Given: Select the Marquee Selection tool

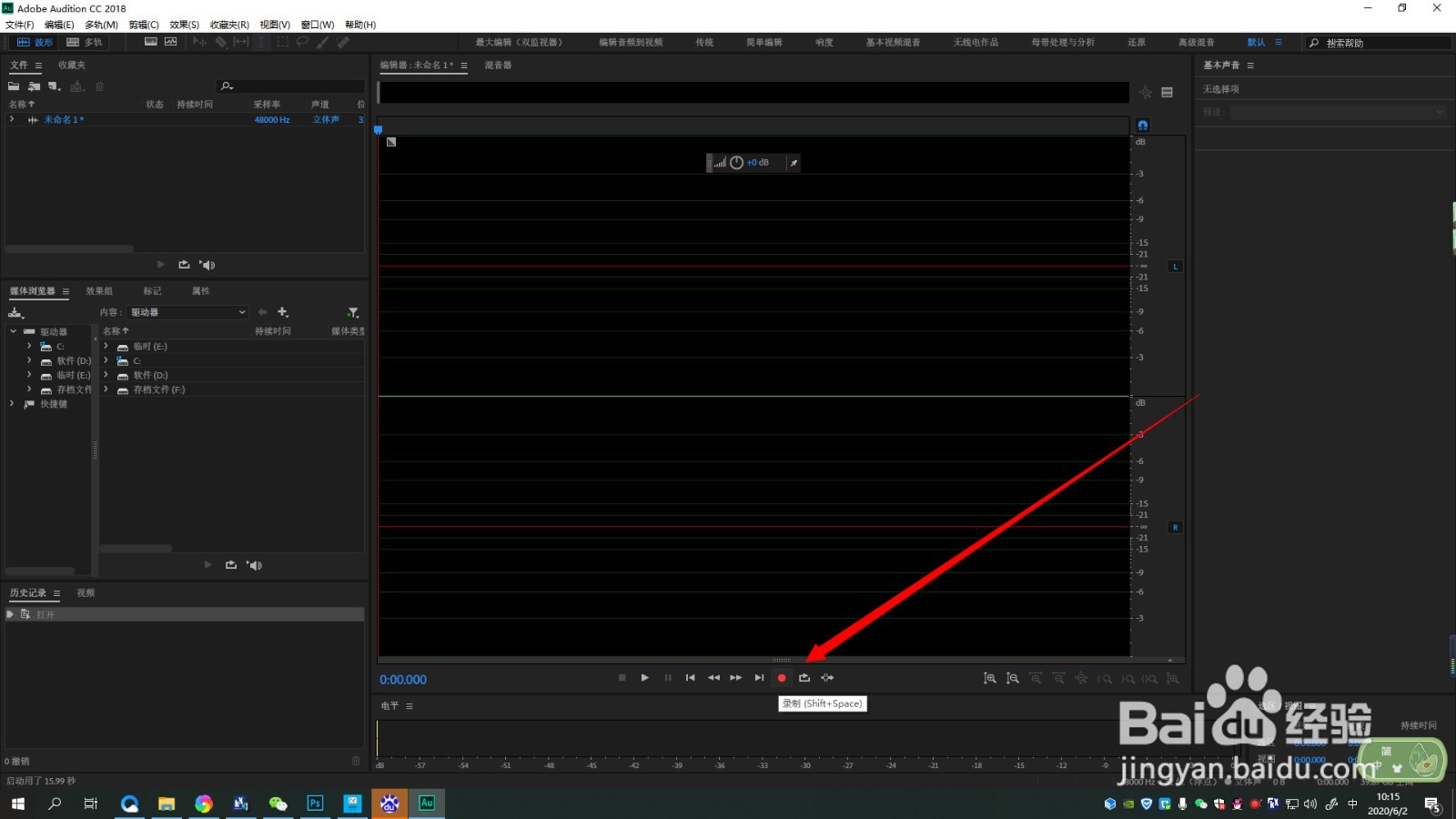Looking at the screenshot, I should [x=283, y=42].
